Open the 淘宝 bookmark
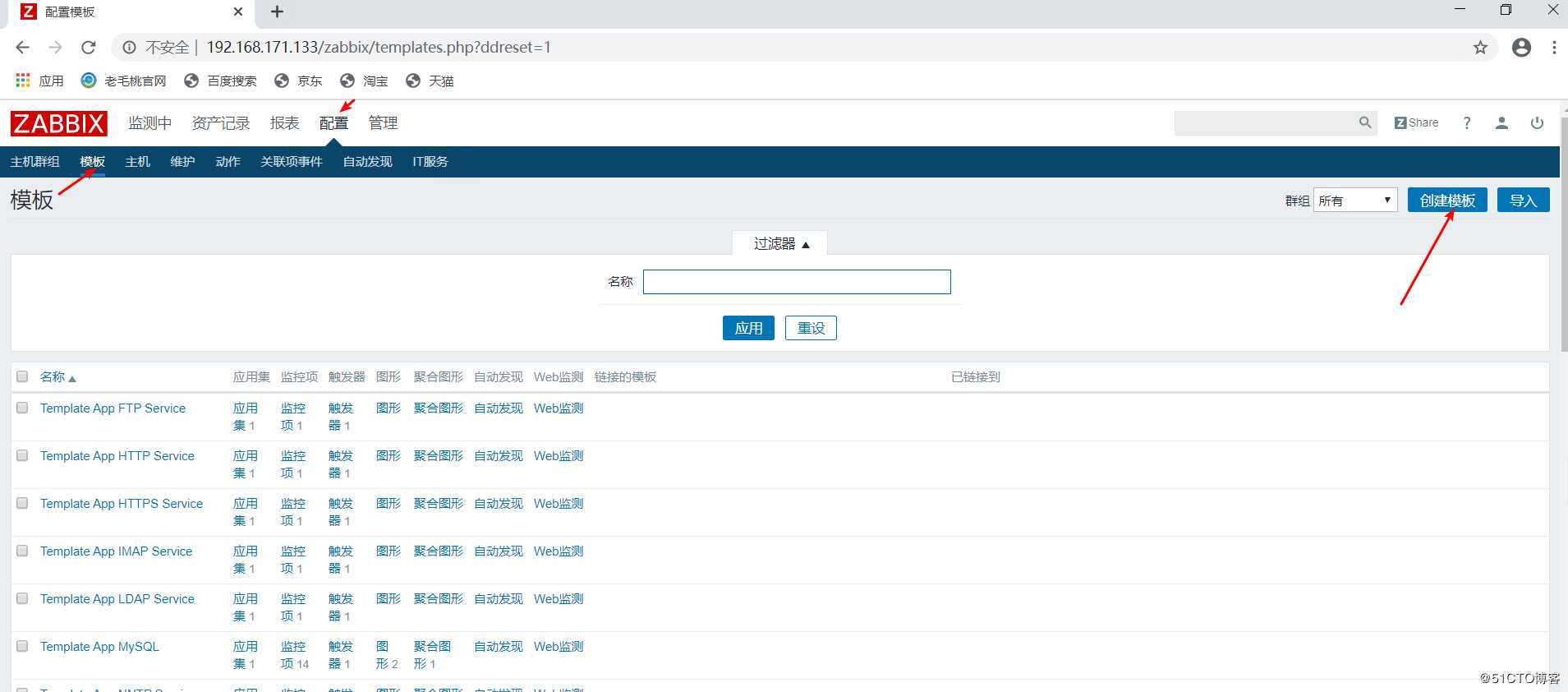Screen dimensions: 1568x692 (364, 81)
